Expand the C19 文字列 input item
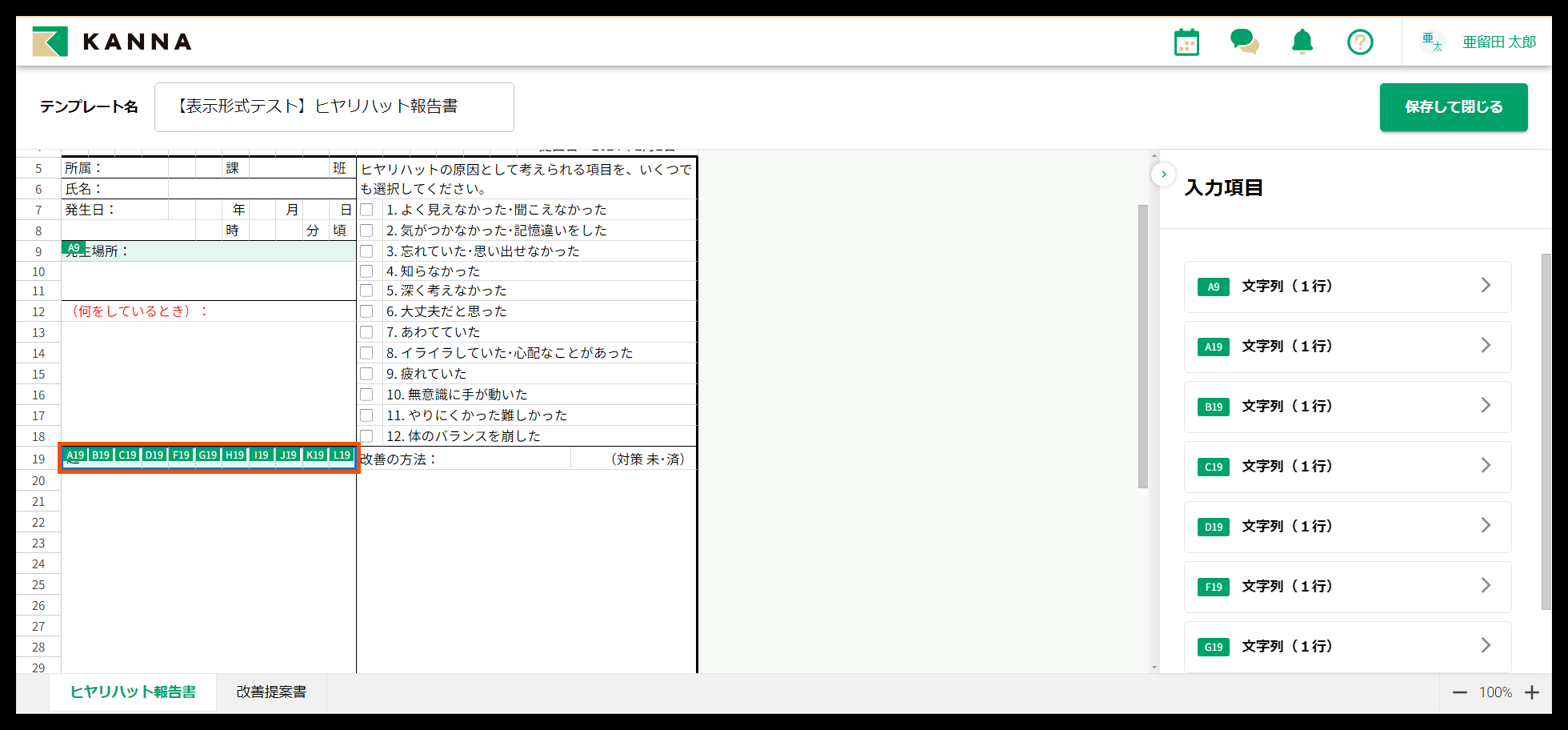Viewport: 1568px width, 730px height. coord(1347,467)
